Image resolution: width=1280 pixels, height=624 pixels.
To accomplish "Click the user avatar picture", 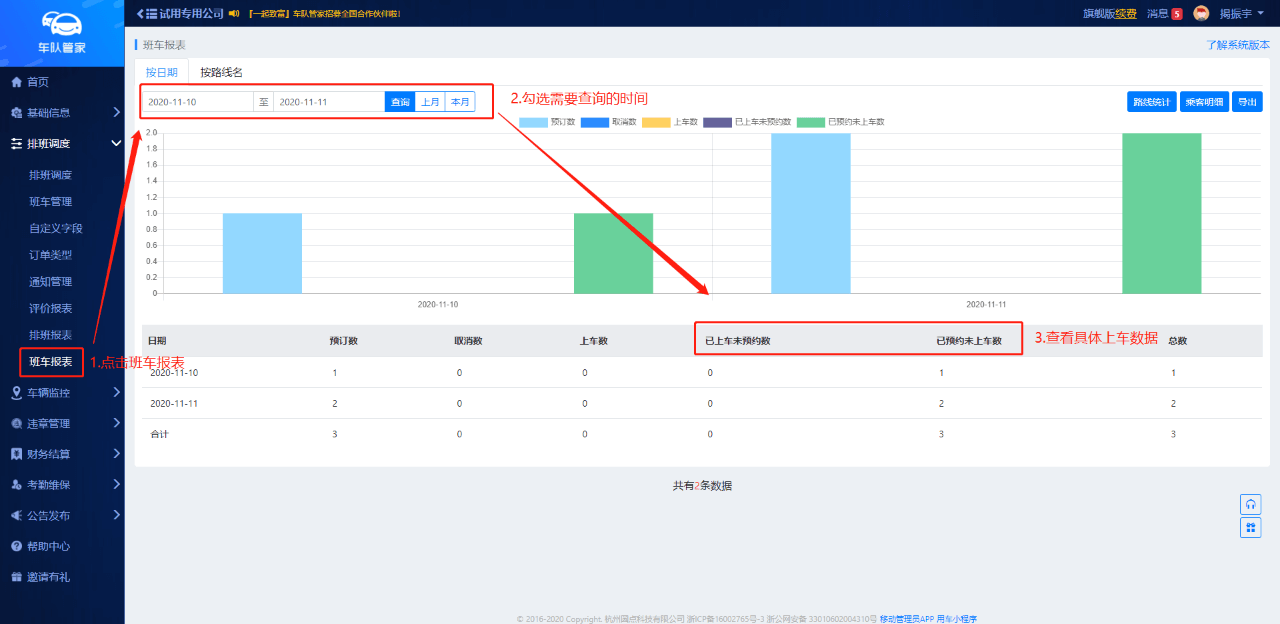I will point(1201,13).
